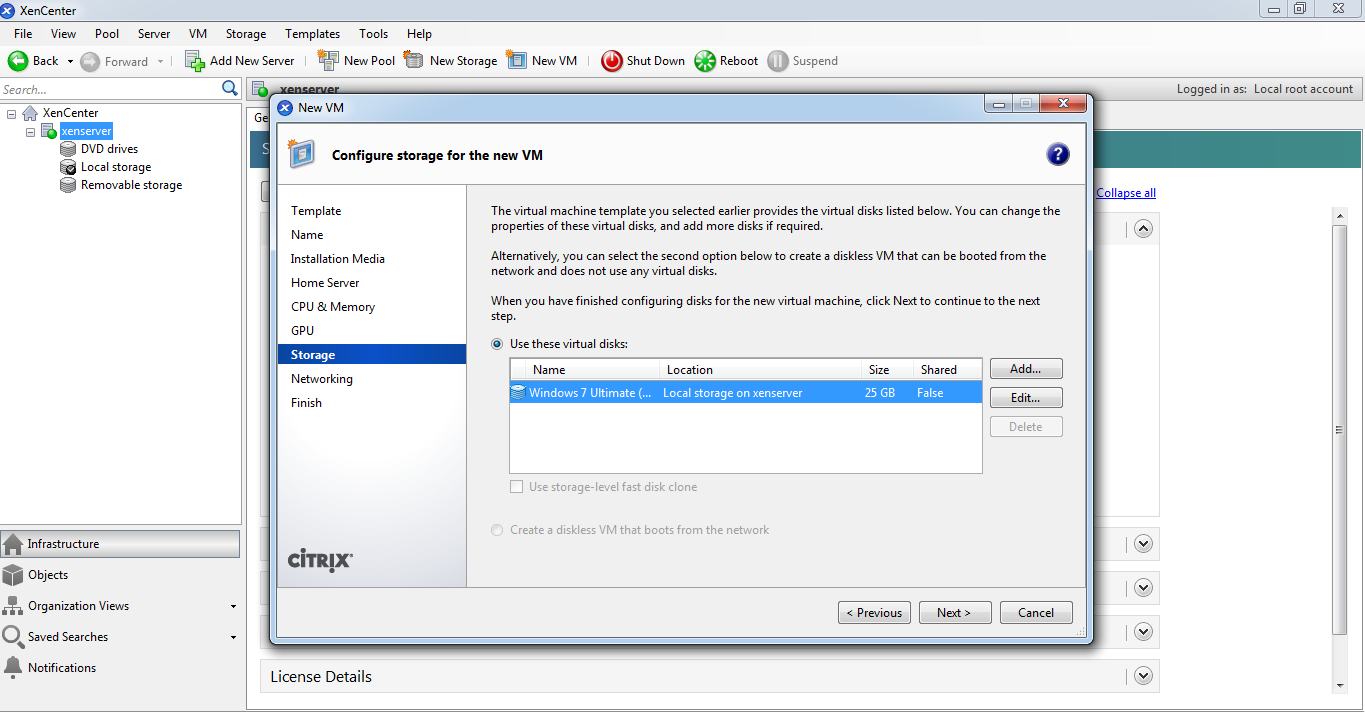
Task: Click the < Previous button
Action: [x=874, y=613]
